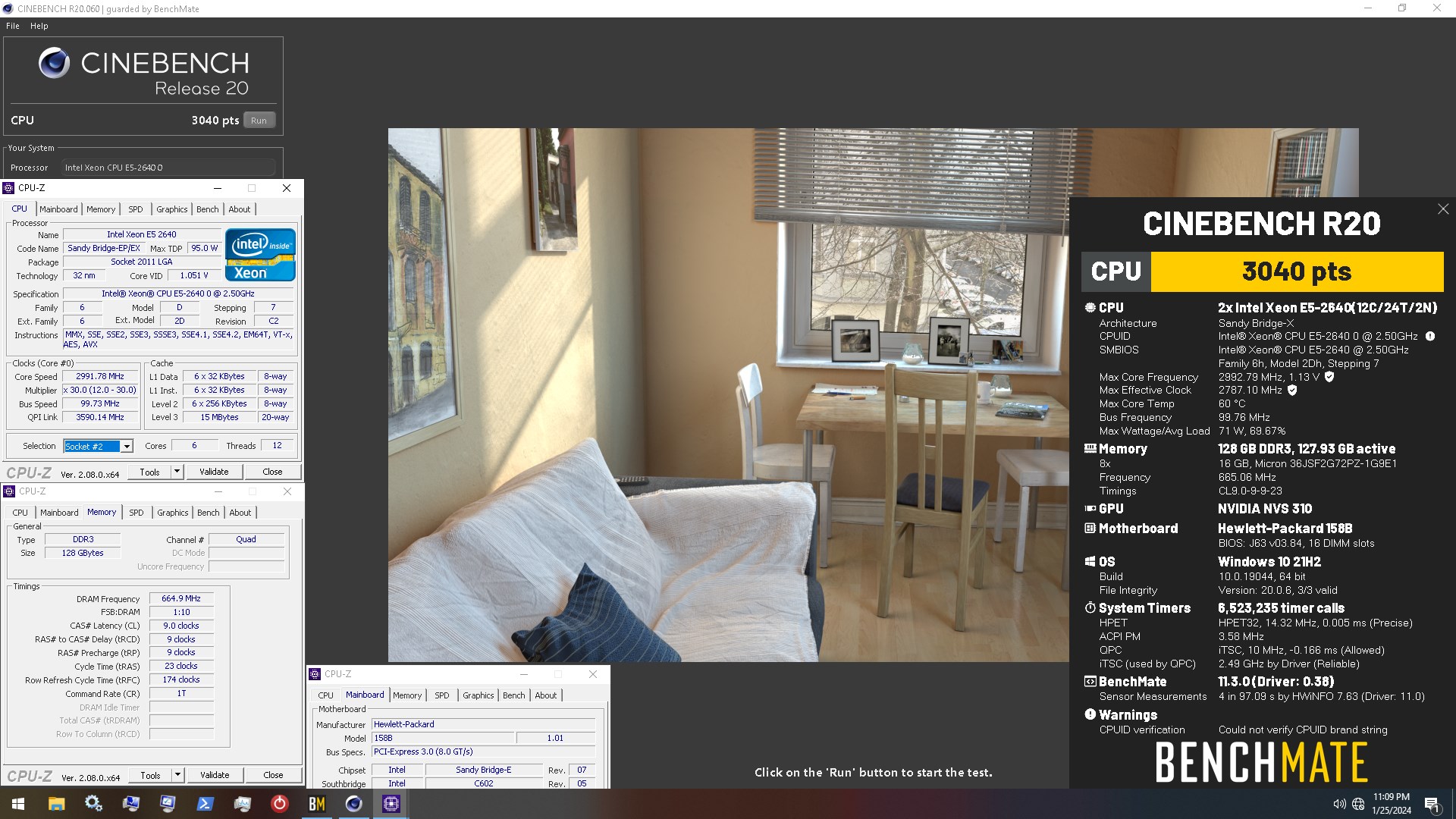This screenshot has width=1456, height=819.
Task: Open the volume control in system tray
Action: click(x=1339, y=804)
